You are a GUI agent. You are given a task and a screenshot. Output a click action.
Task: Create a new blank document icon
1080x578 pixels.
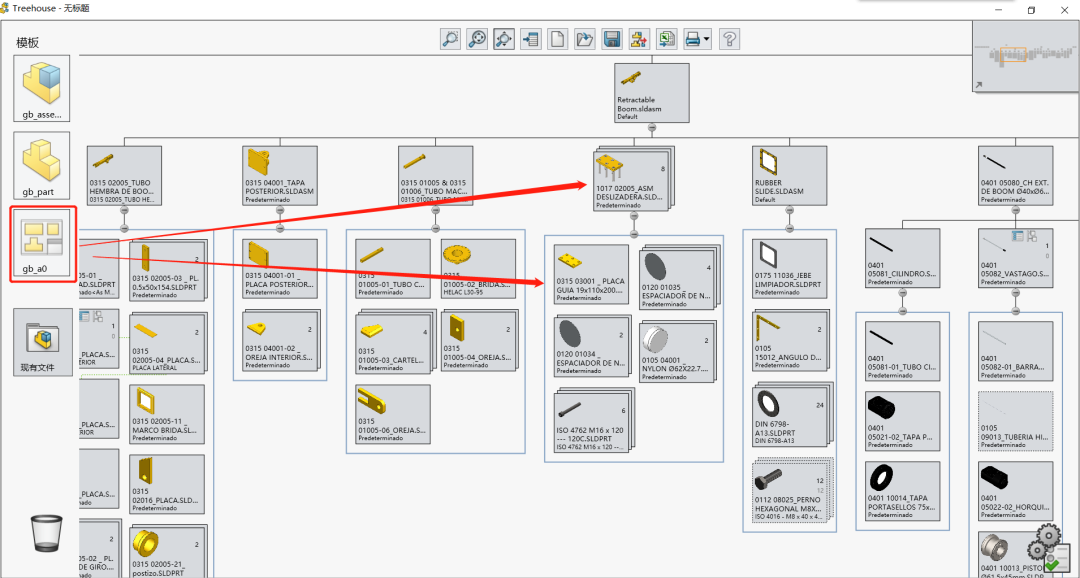(558, 39)
